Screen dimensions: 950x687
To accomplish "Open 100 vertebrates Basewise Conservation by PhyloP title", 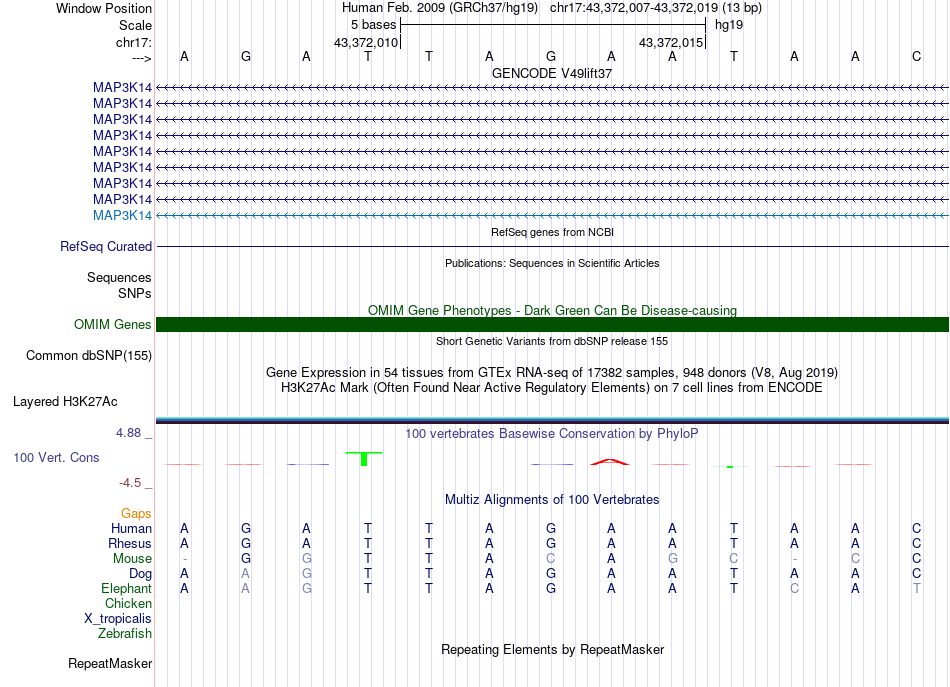I will pyautogui.click(x=552, y=434).
